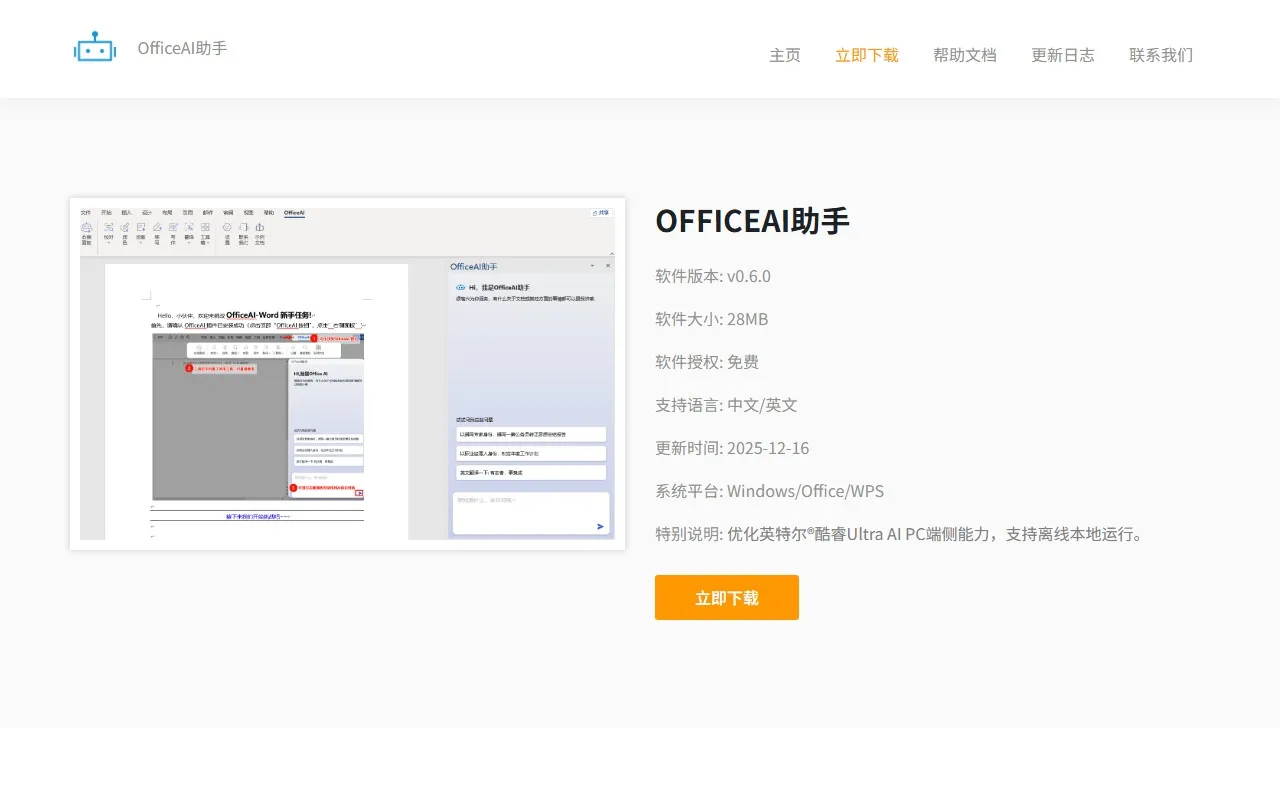
Task: Select the 润色 polishing tool icon
Action: point(125,227)
